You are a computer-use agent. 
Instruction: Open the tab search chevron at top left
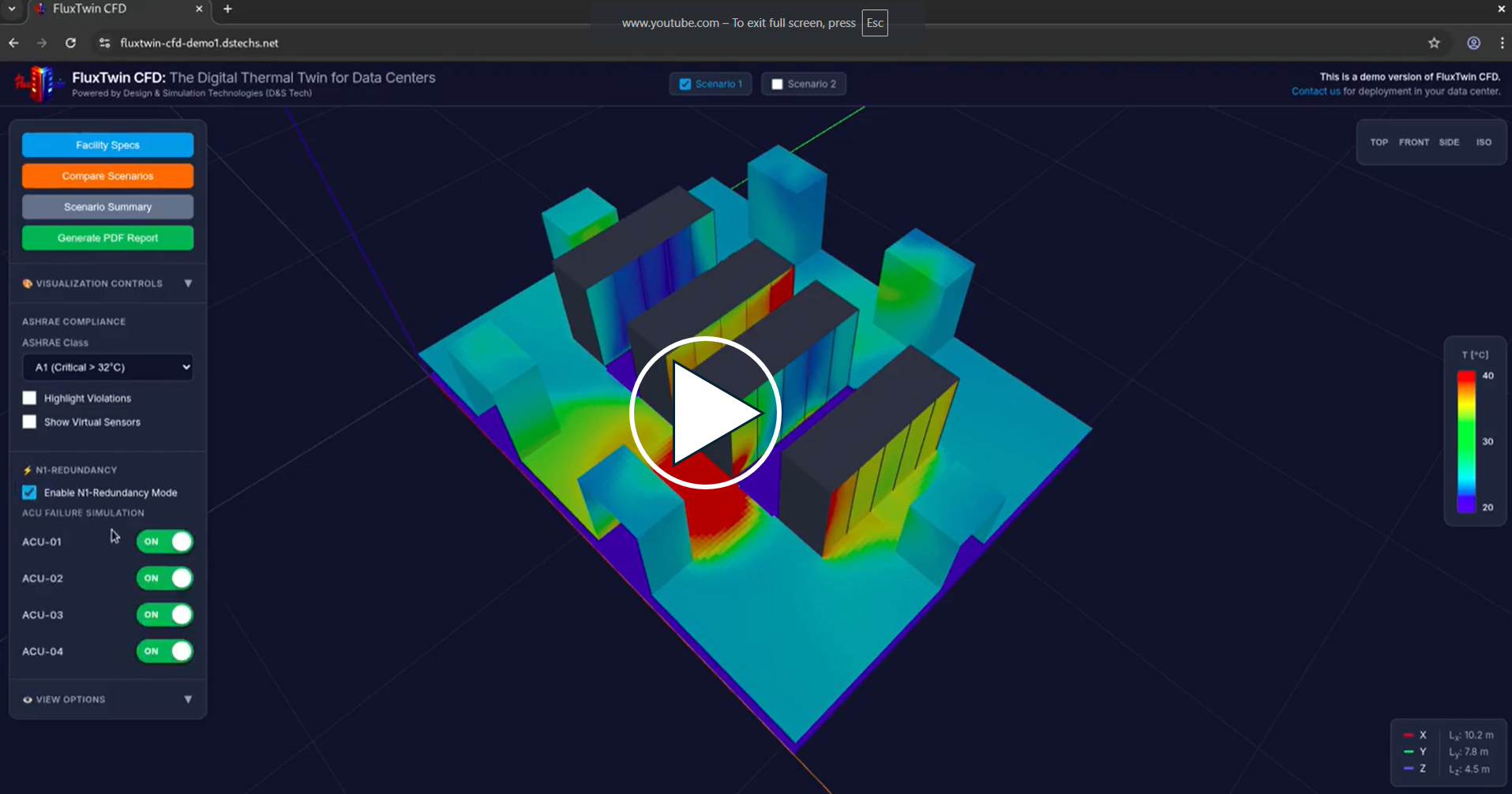pyautogui.click(x=12, y=9)
